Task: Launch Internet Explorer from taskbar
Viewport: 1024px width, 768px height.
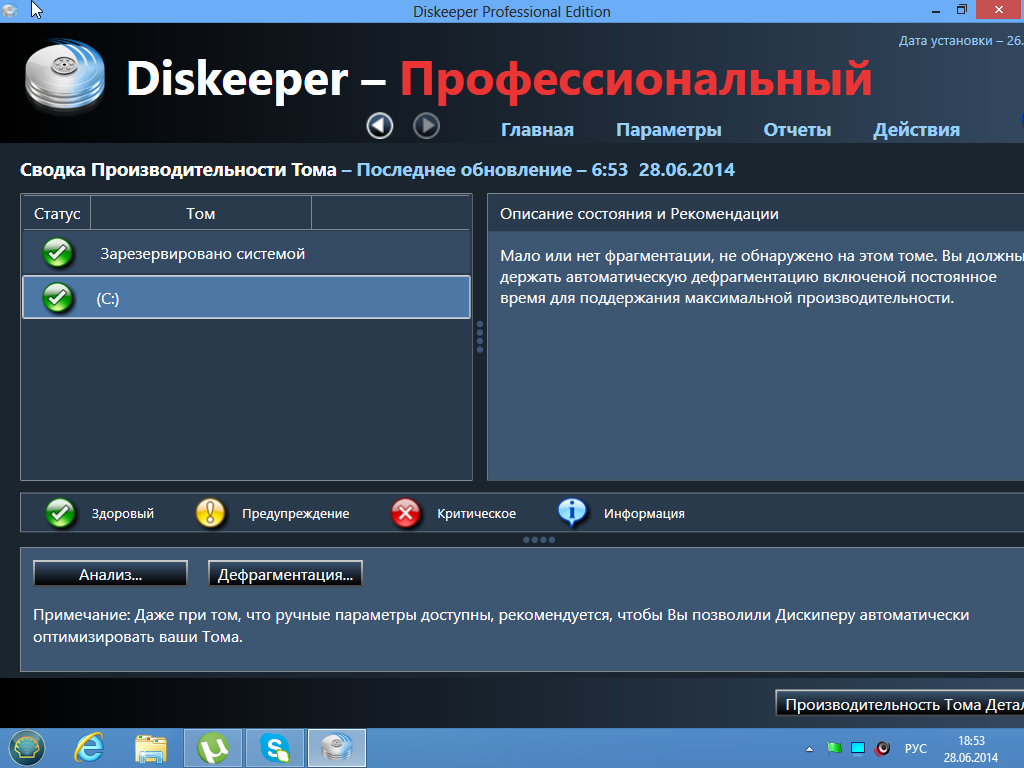Action: [89, 748]
